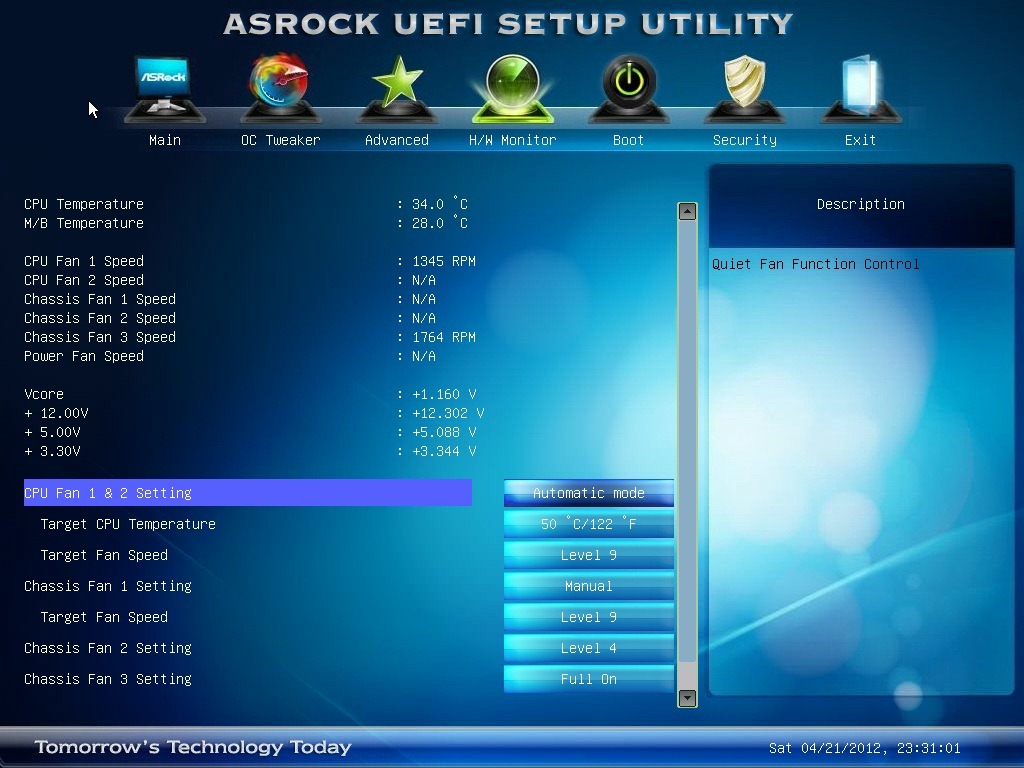Click the vertical scrollbar track
The image size is (1024, 768).
point(687,455)
